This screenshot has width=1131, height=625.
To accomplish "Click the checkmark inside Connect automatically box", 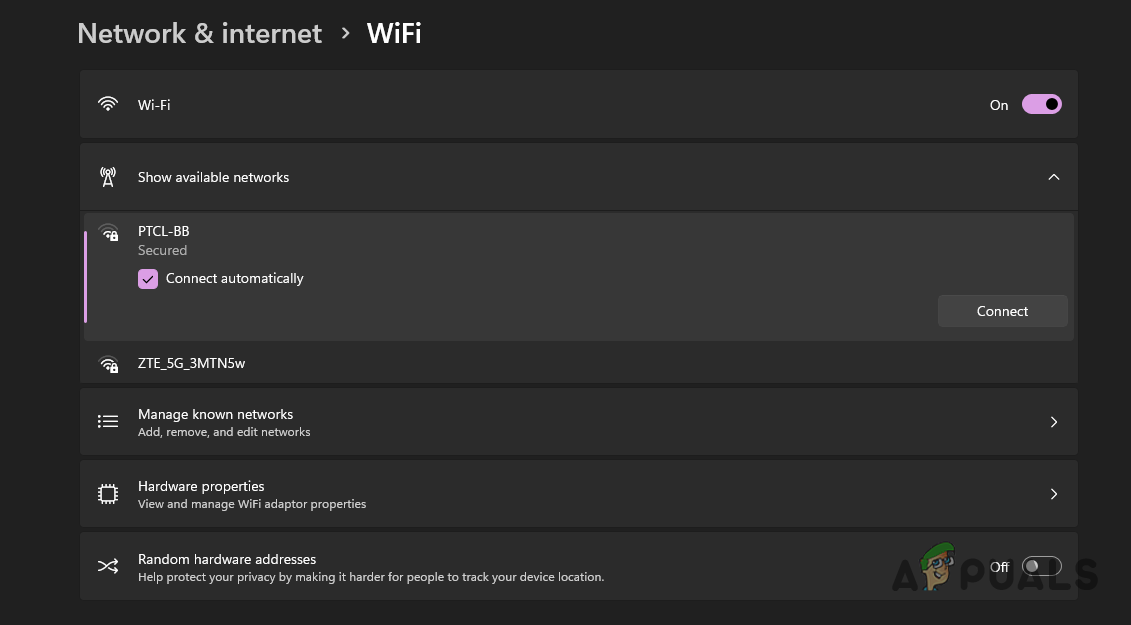I will click(148, 278).
